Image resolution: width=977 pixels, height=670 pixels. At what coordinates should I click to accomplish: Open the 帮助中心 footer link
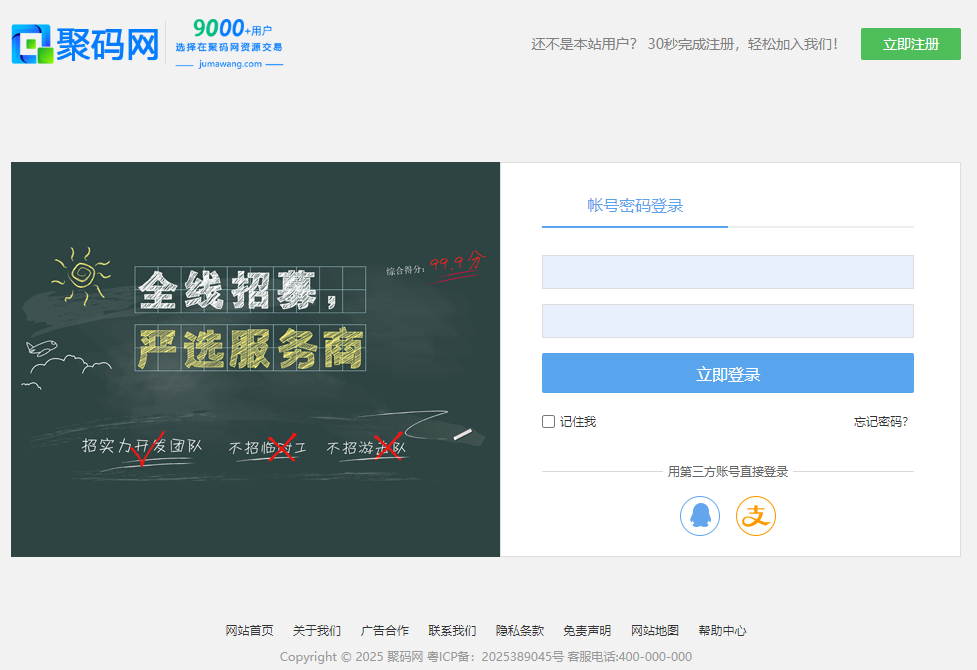pos(722,631)
